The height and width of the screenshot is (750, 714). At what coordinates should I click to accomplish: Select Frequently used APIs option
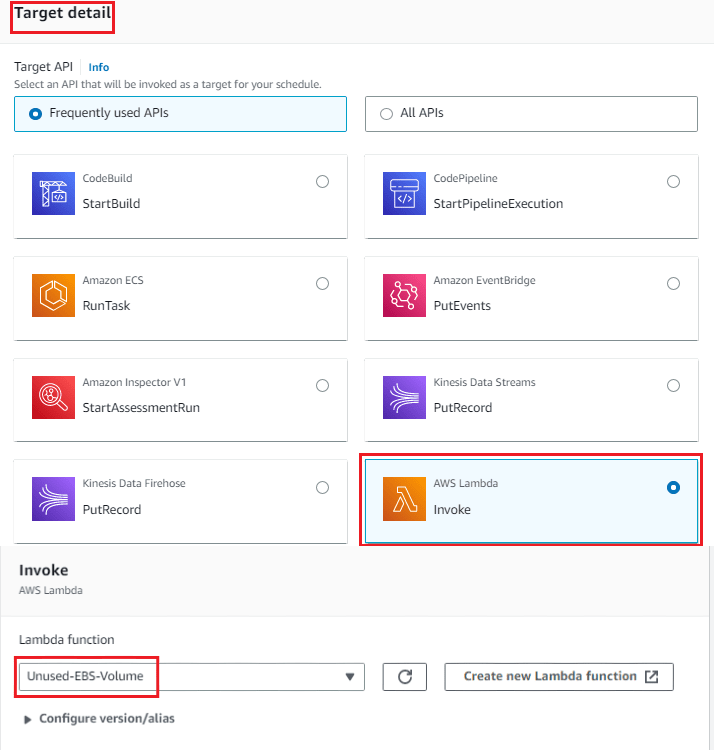[180, 113]
